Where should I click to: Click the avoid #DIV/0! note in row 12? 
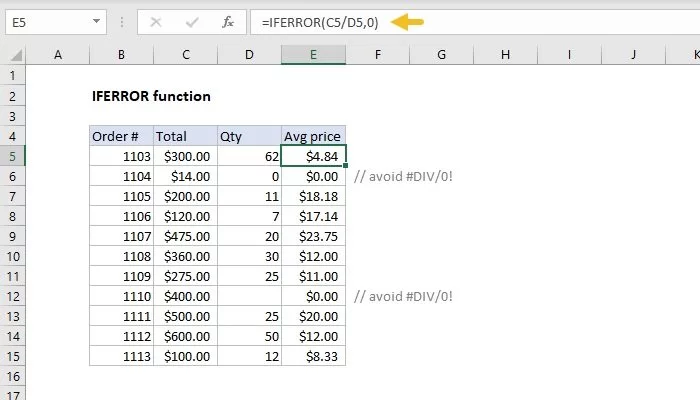pos(403,296)
